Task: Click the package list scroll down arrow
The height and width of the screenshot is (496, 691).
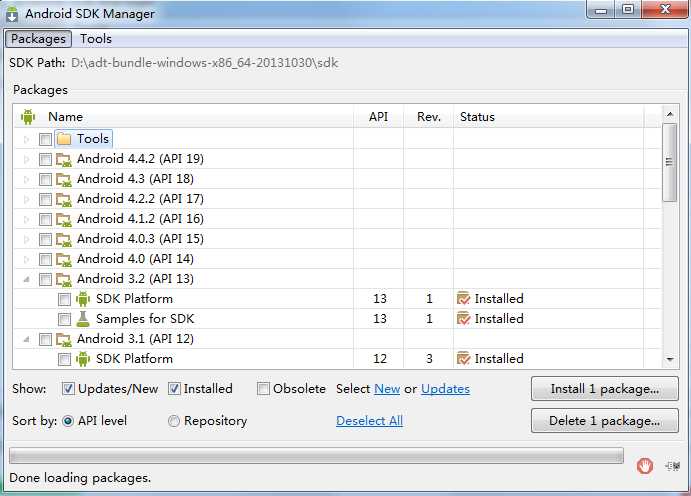Action: pos(670,360)
